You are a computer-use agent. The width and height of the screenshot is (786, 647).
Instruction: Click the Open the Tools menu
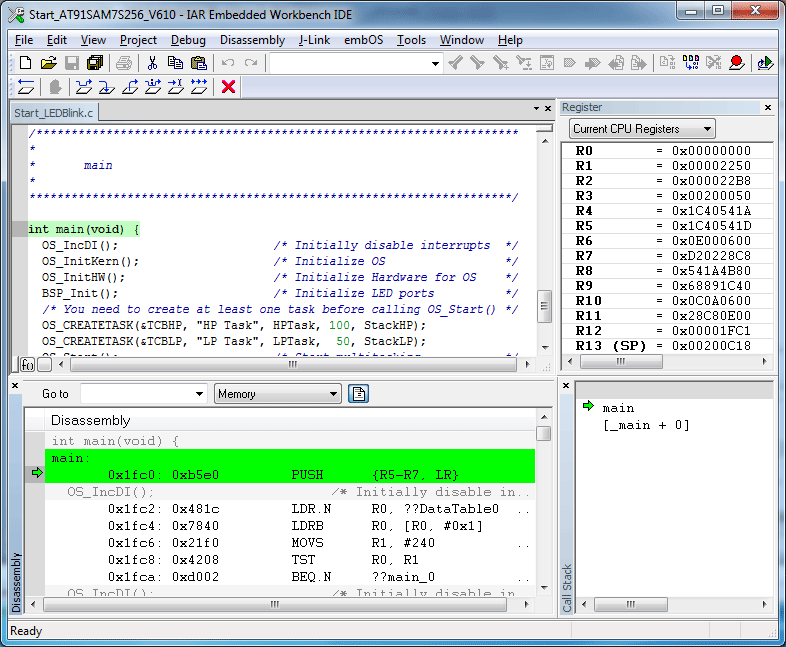tap(411, 40)
